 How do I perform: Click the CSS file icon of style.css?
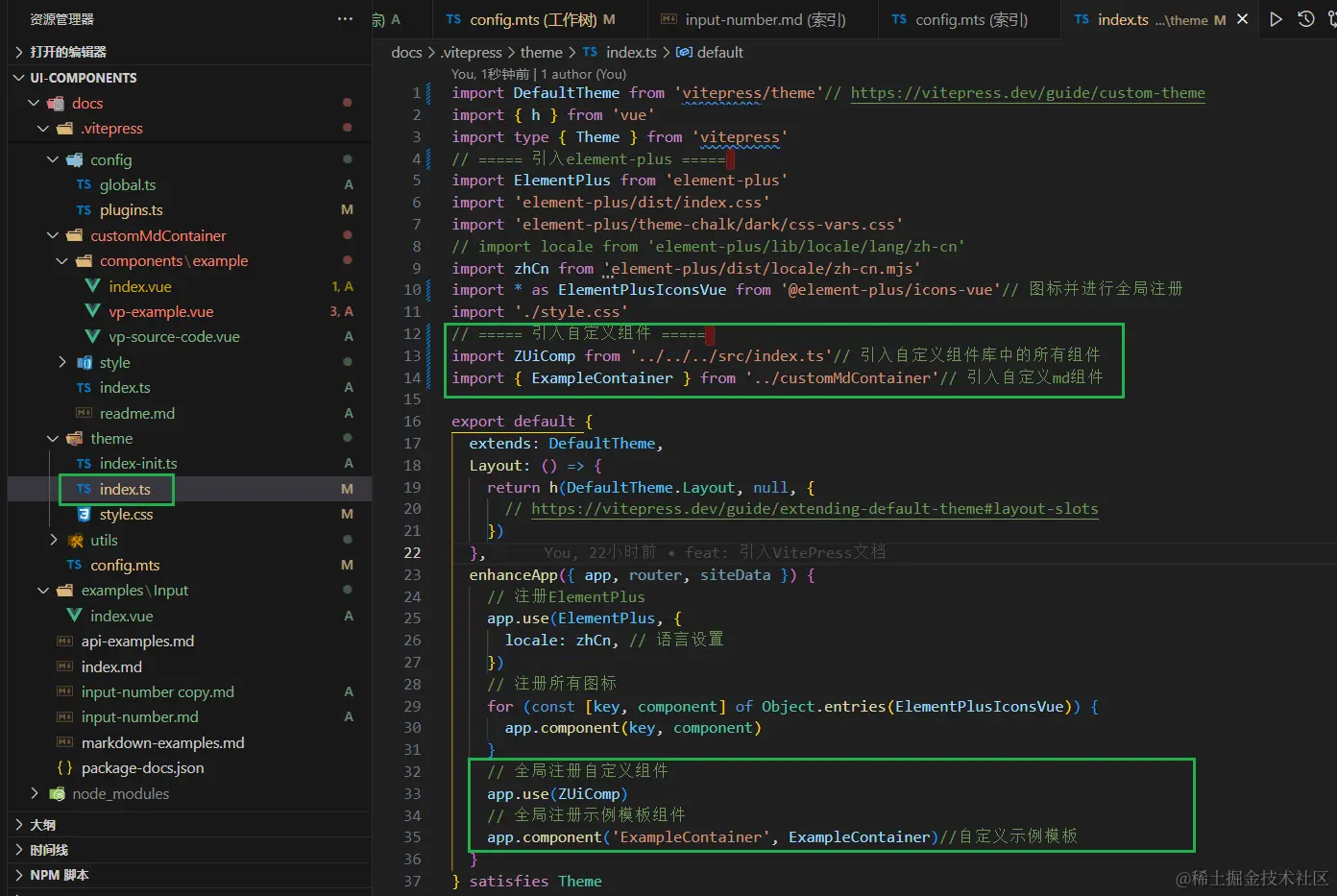coord(84,514)
